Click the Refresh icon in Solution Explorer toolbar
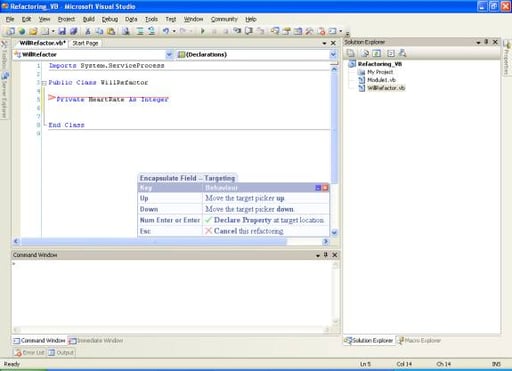 (x=377, y=53)
